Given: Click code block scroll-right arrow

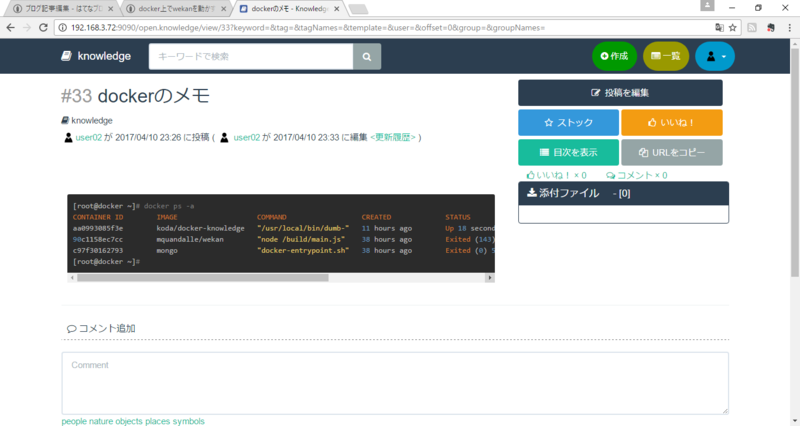Looking at the screenshot, I should click(490, 278).
